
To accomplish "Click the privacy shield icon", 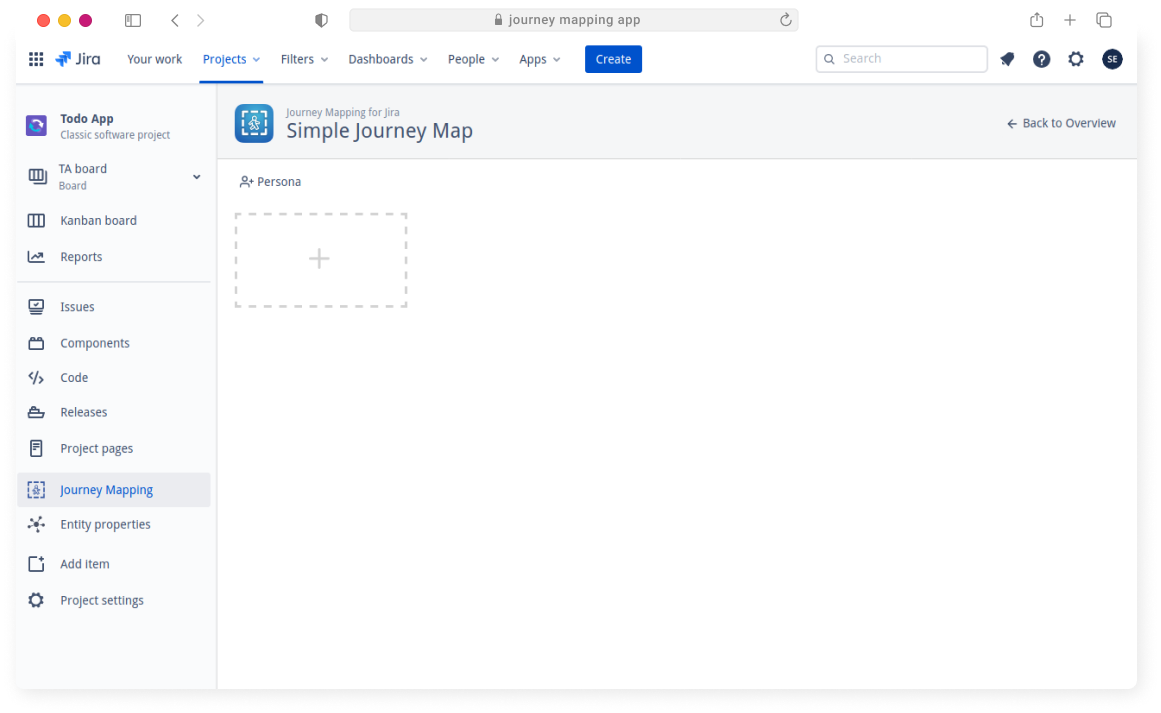I will (321, 21).
